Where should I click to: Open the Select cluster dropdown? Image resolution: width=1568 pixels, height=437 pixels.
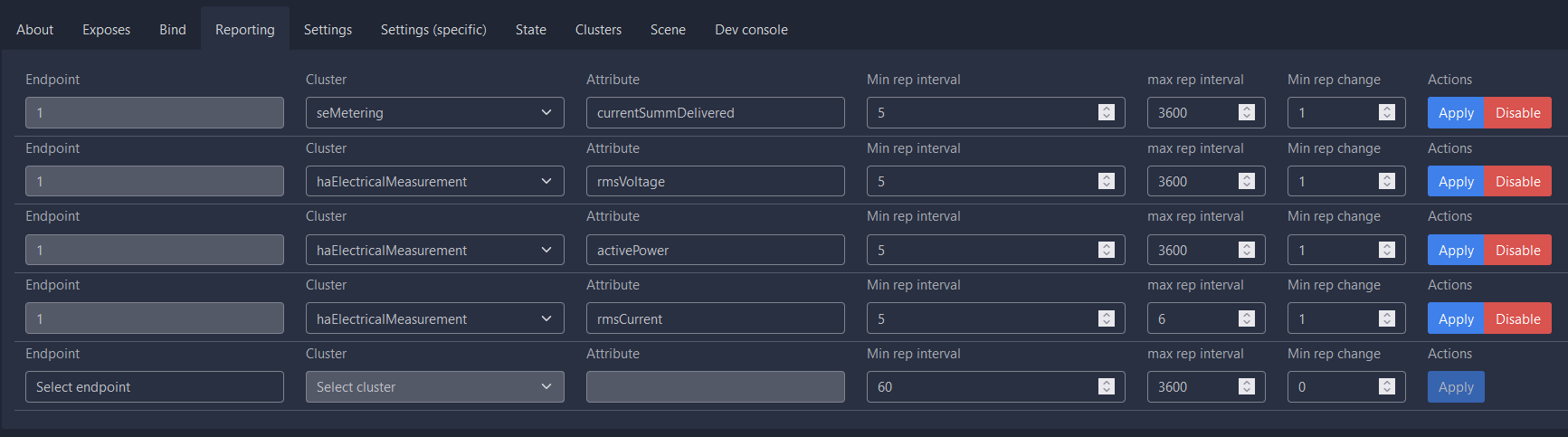click(x=435, y=386)
